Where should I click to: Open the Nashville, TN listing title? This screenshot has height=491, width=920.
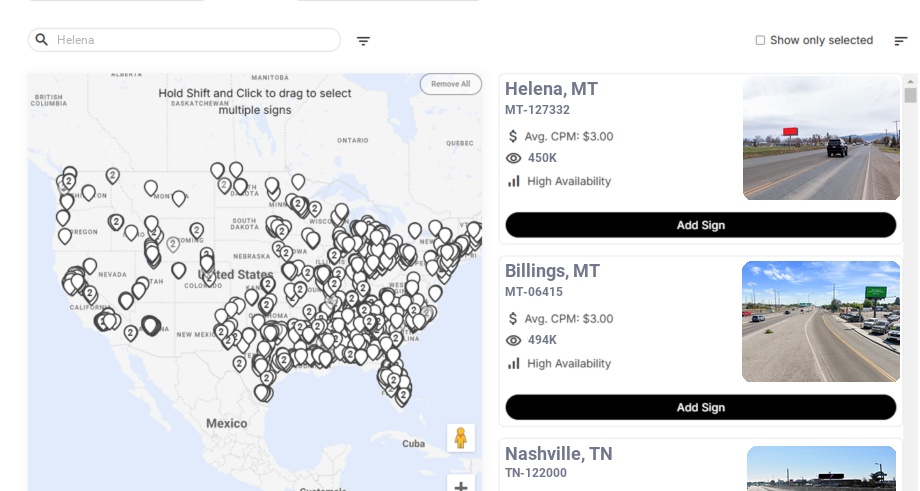click(558, 454)
